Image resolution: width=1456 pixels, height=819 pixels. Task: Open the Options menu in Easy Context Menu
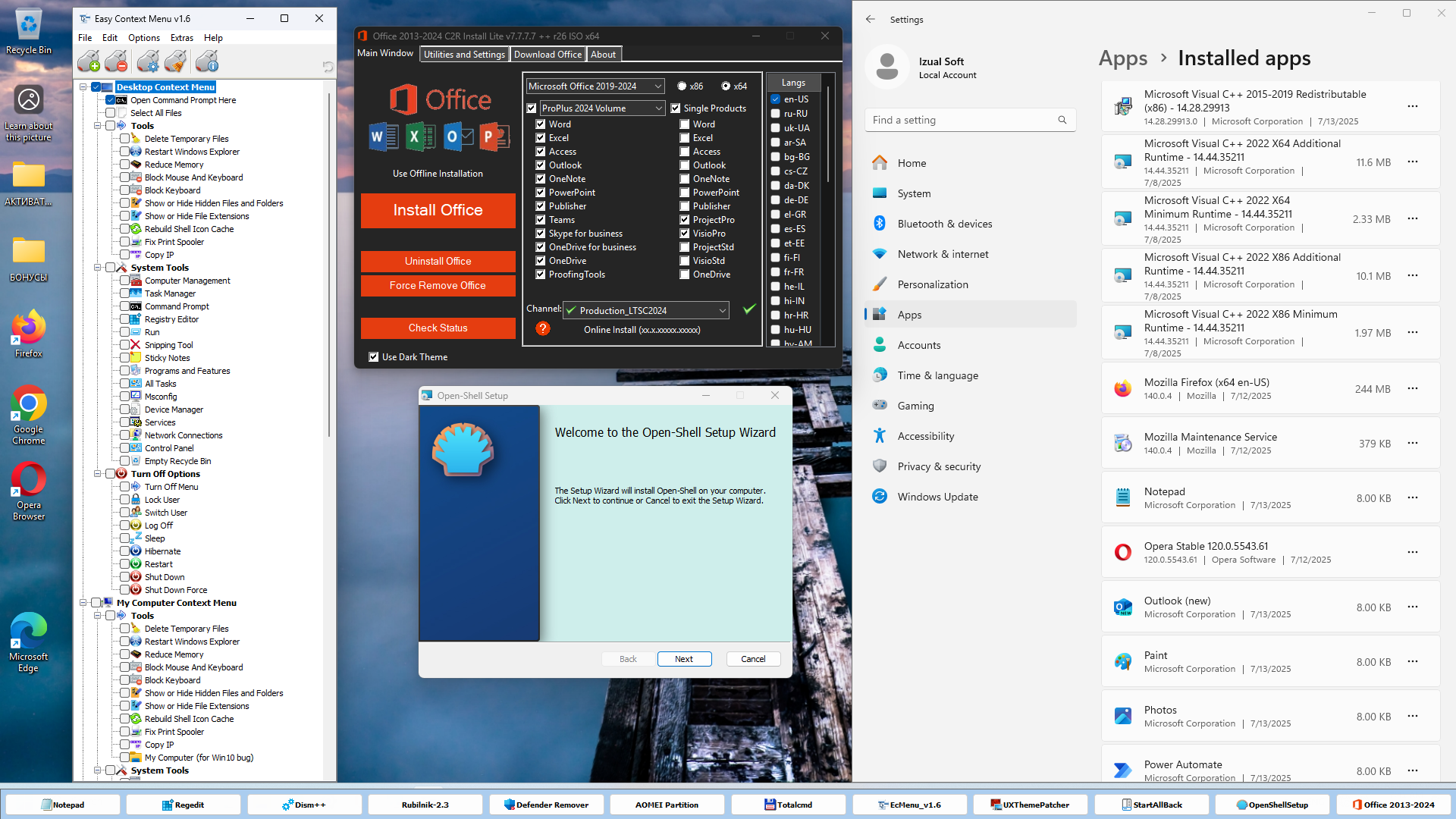[x=144, y=38]
